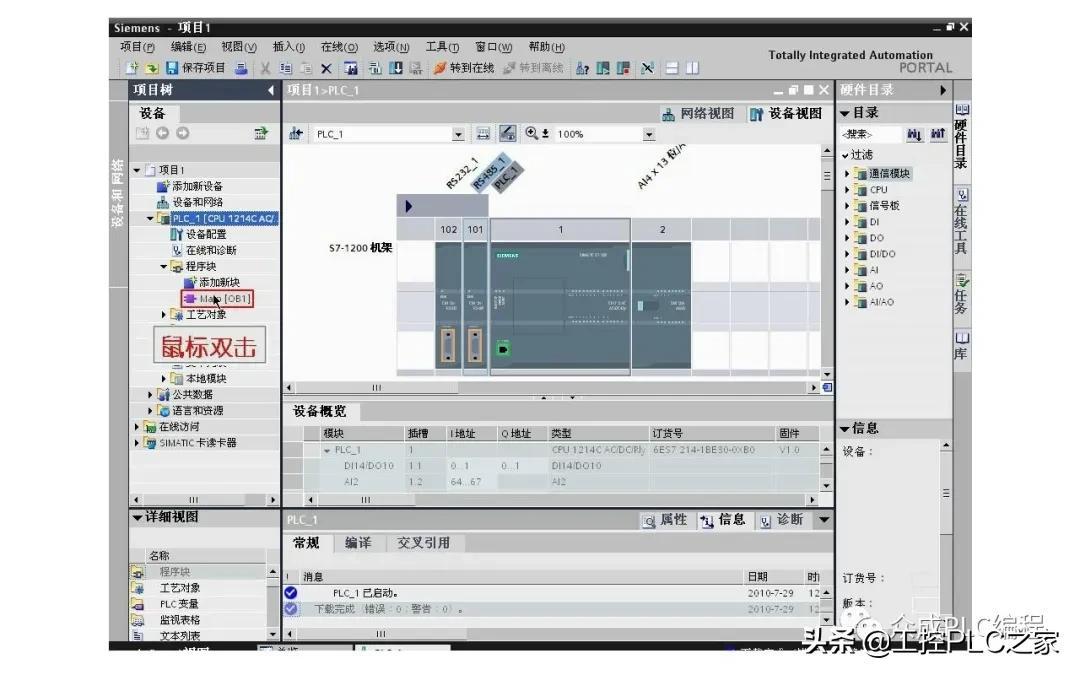Click the compile icon in toolbar
This screenshot has width=1080, height=675.
point(375,68)
